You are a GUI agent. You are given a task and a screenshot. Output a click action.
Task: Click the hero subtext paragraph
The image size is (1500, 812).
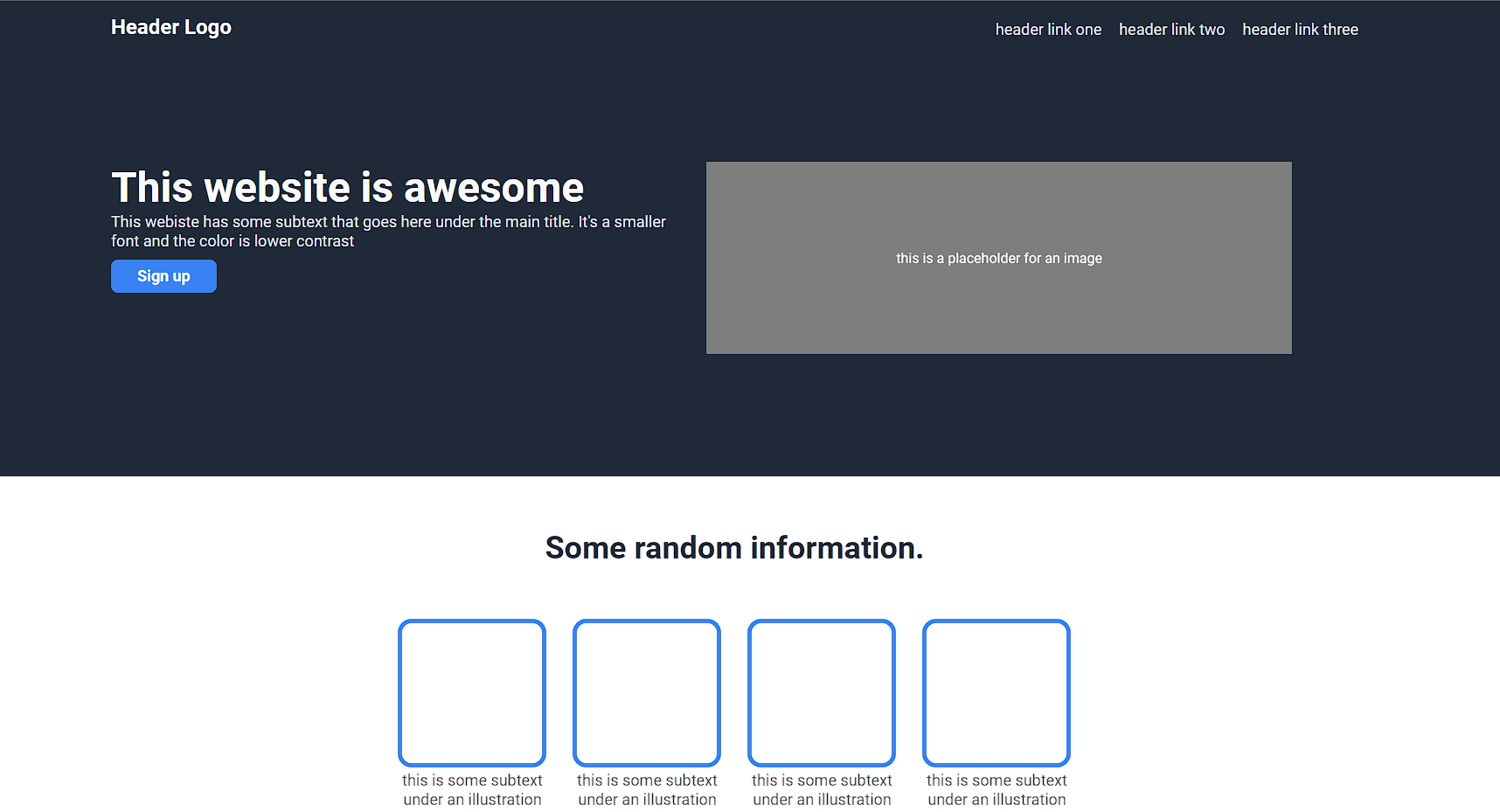pyautogui.click(x=388, y=231)
